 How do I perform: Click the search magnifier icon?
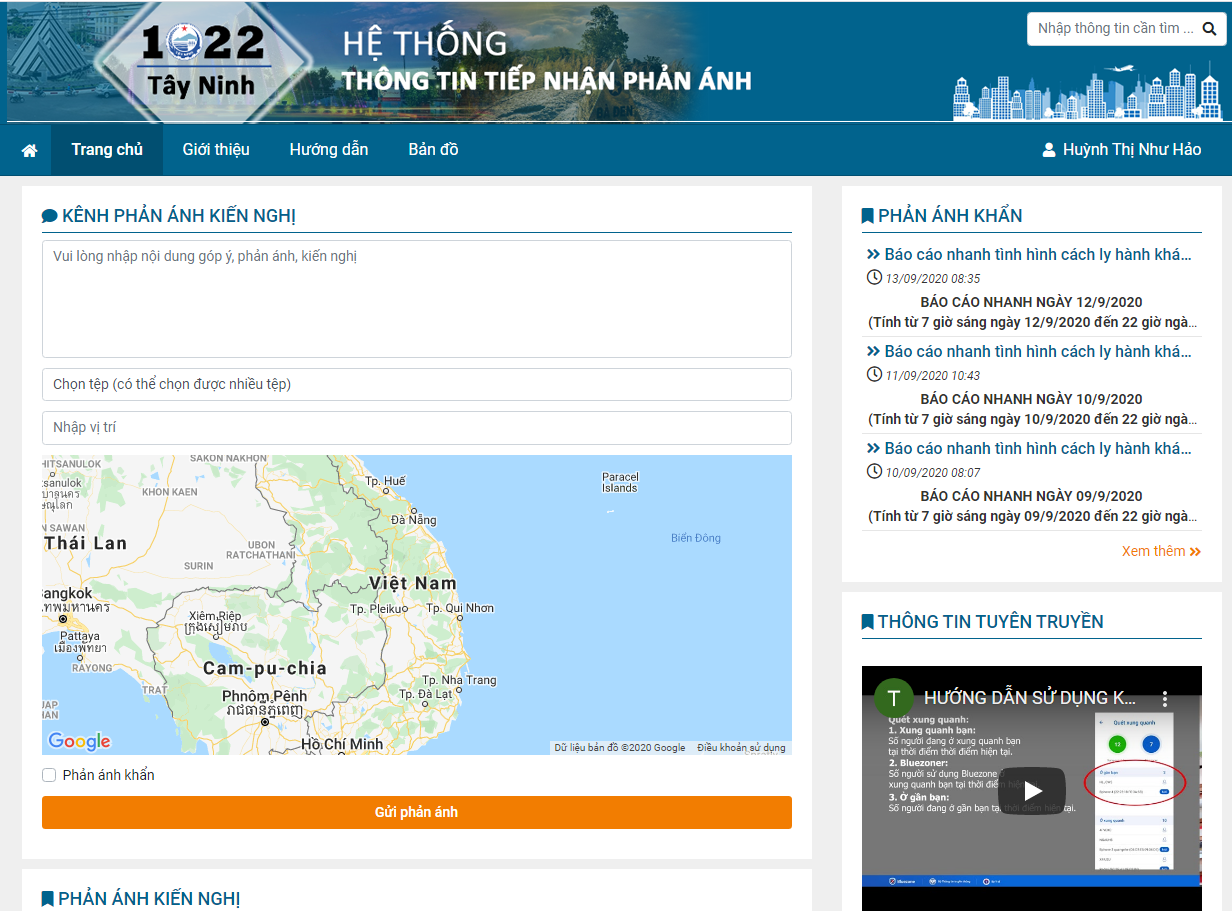coord(1210,29)
